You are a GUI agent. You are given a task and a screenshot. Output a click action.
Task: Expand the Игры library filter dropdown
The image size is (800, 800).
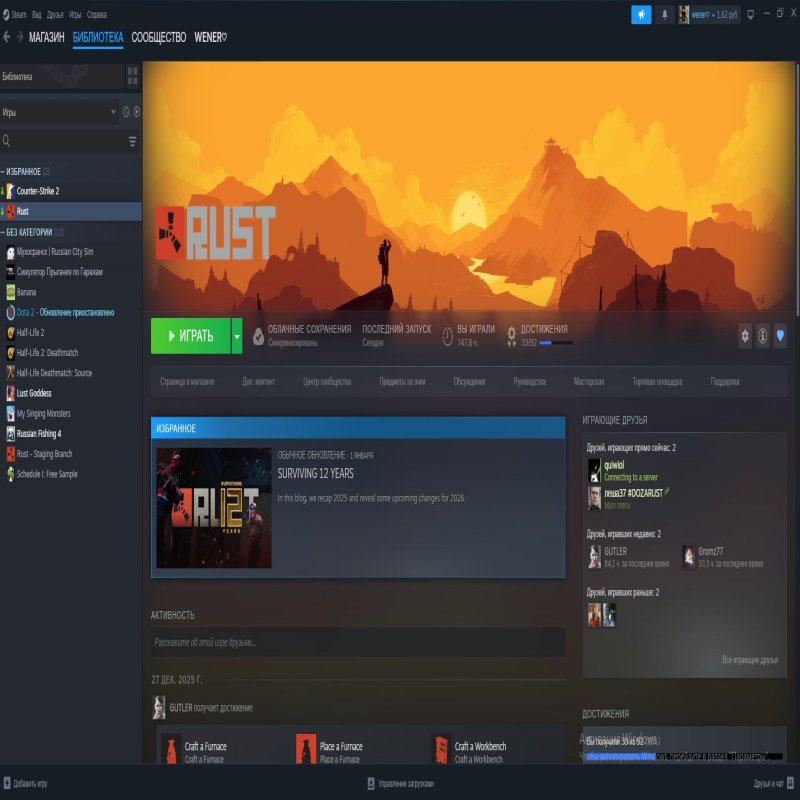112,112
